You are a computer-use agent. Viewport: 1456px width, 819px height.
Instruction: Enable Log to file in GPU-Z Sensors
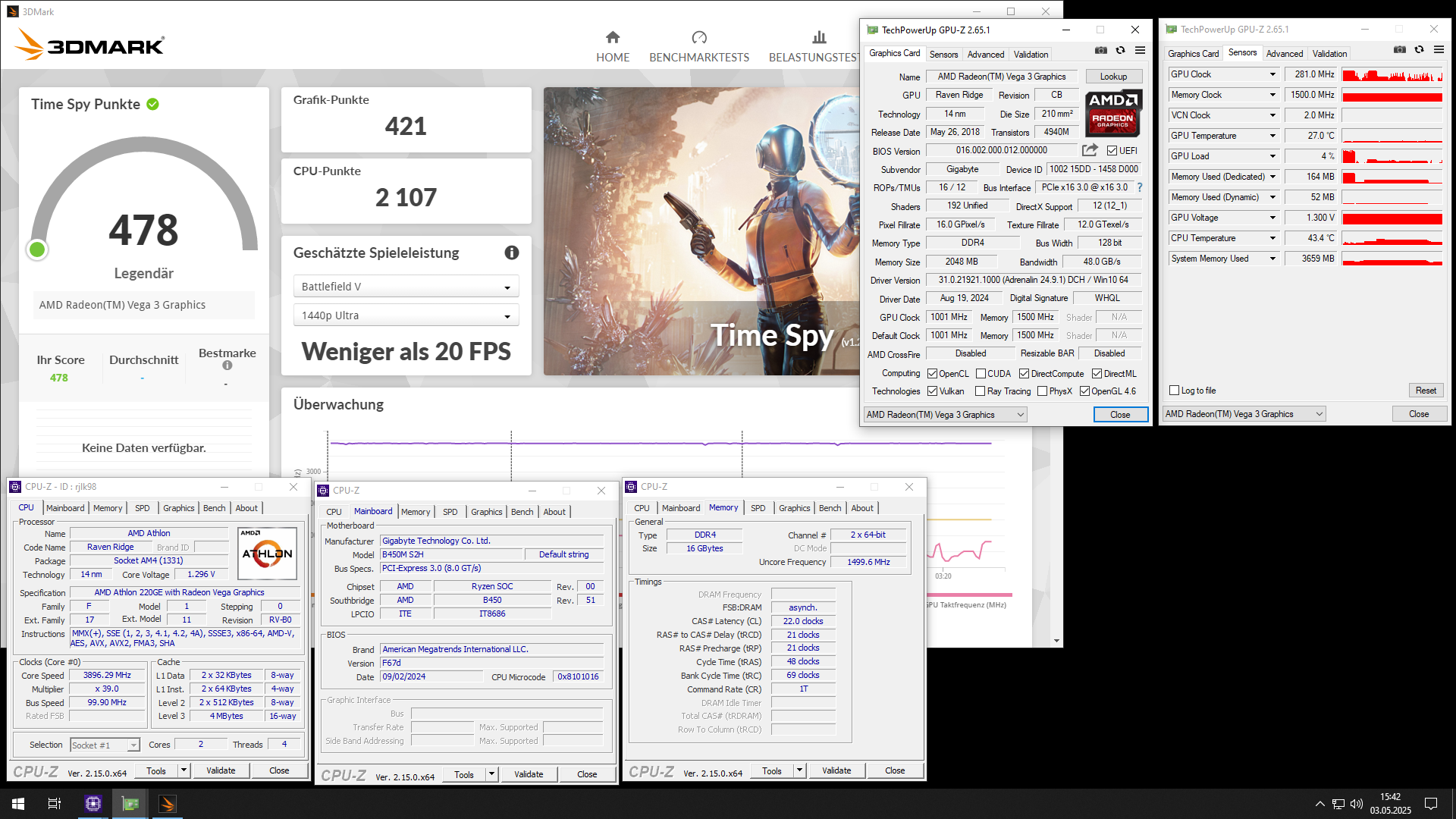[1175, 391]
